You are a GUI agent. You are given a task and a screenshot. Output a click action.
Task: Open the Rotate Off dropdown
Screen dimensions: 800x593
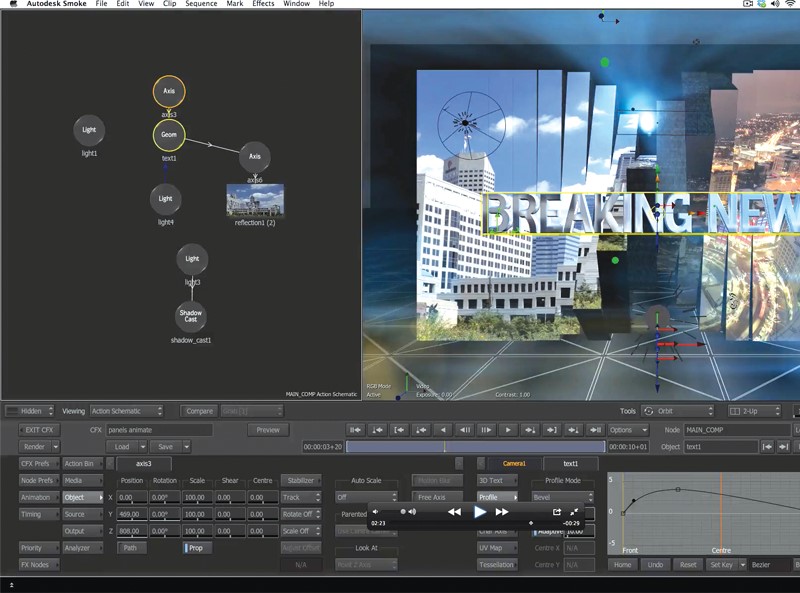(301, 514)
